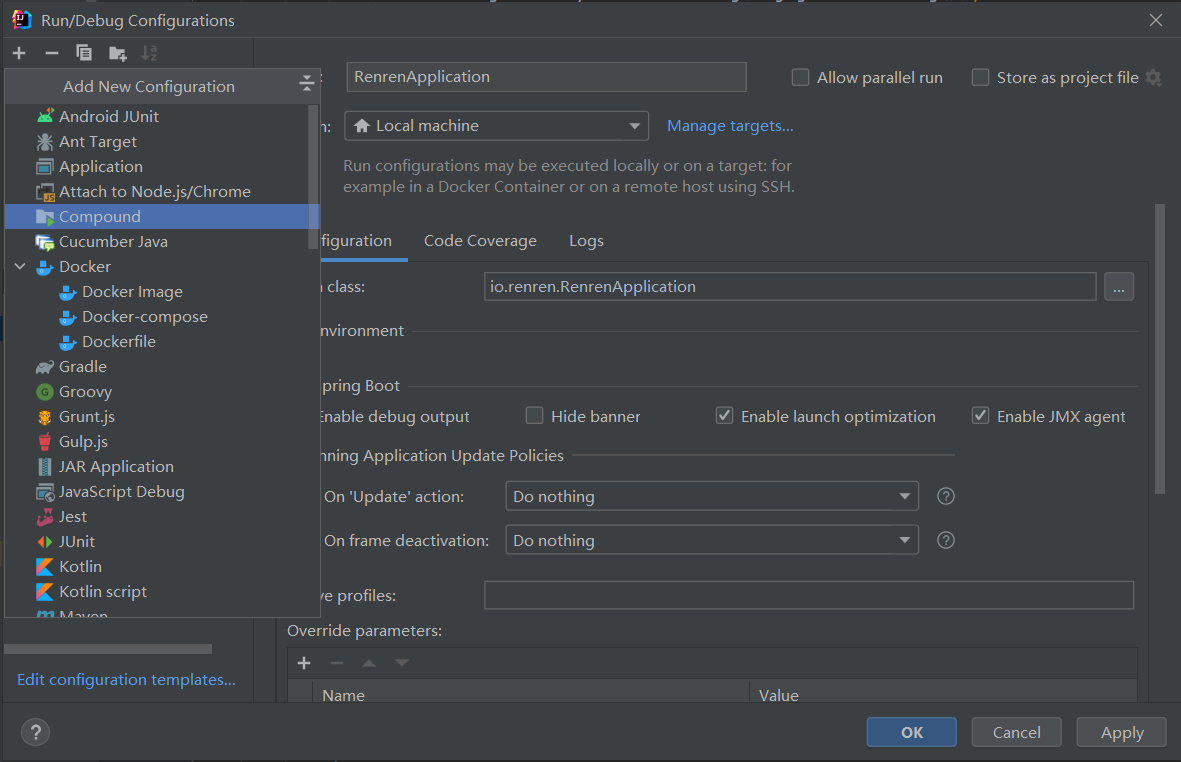1181x762 pixels.
Task: Open help for On frame deactivation
Action: coord(945,540)
